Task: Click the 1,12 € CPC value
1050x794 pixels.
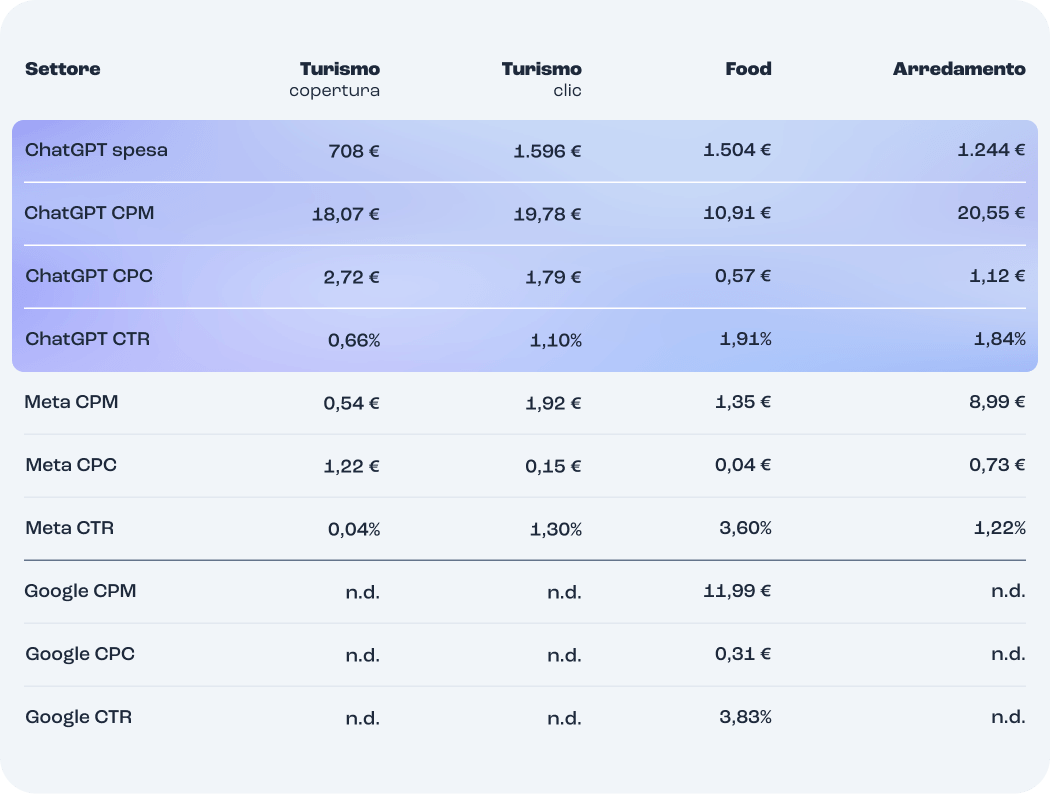Action: (998, 276)
